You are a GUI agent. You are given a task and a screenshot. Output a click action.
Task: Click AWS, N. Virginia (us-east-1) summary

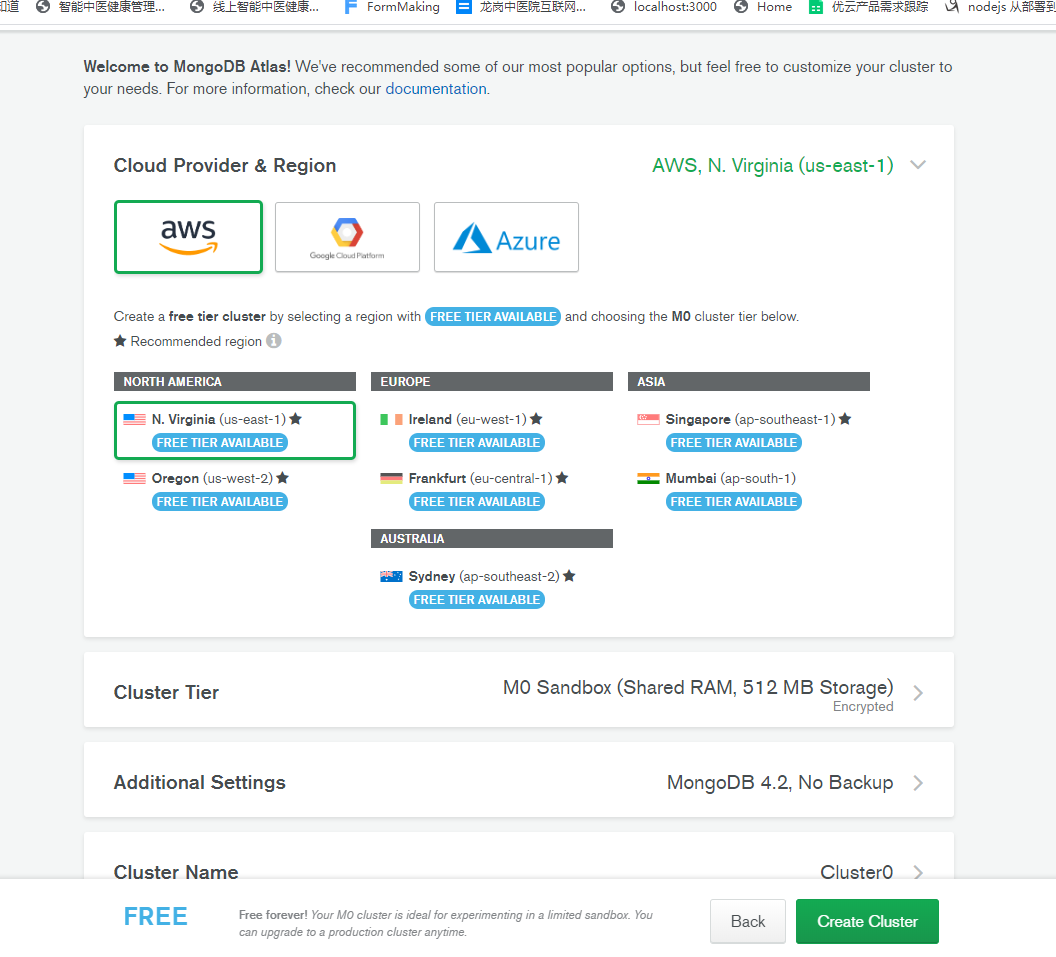tap(772, 166)
